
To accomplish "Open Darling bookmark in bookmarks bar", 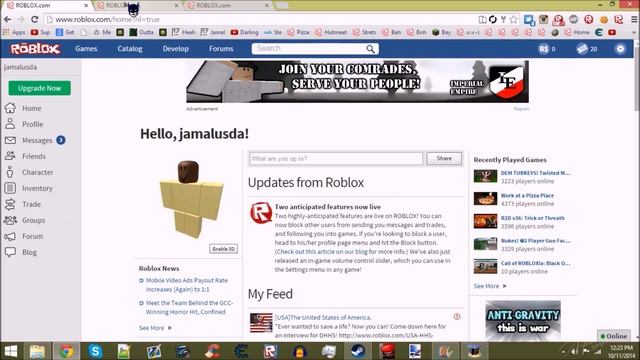I will tap(244, 32).
